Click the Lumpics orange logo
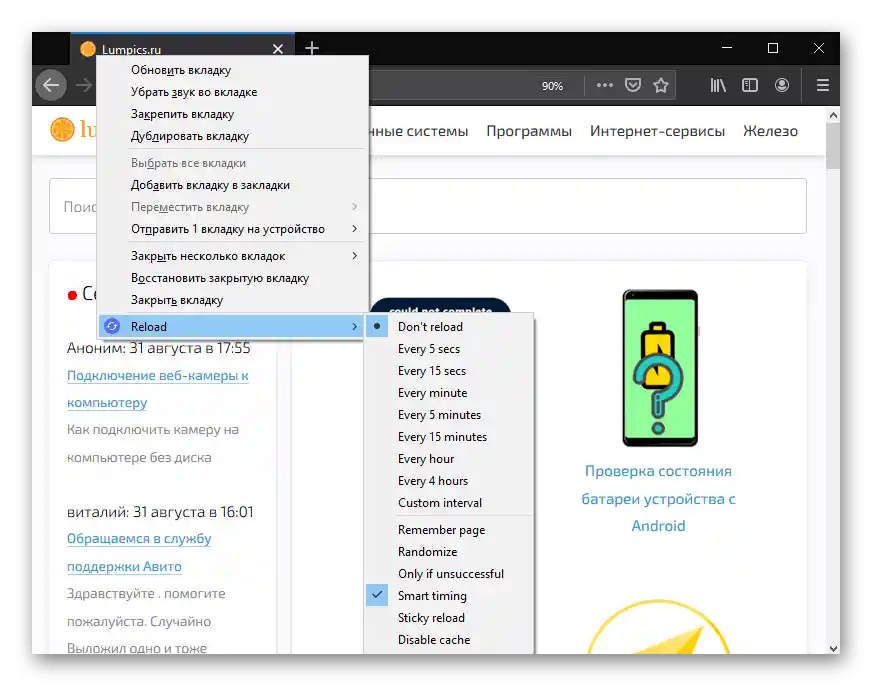872x686 pixels. click(x=62, y=130)
